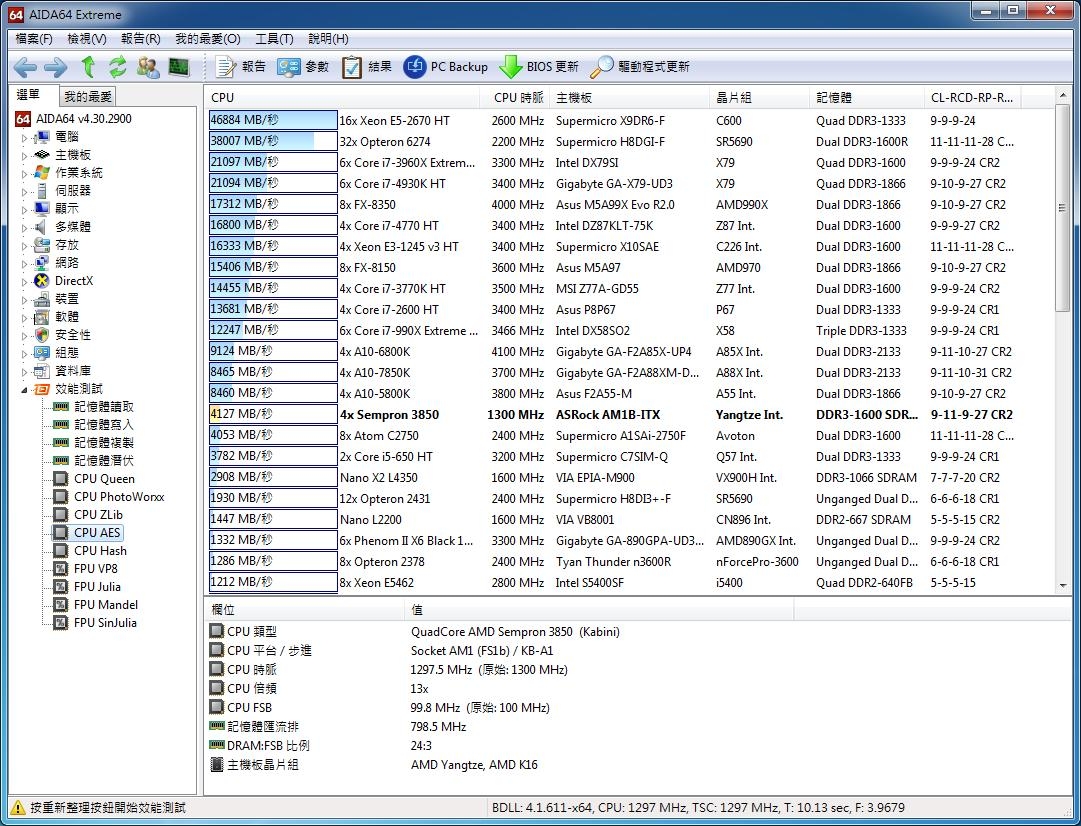This screenshot has width=1081, height=826.
Task: Sort by the 記憶體 column header
Action: point(866,98)
